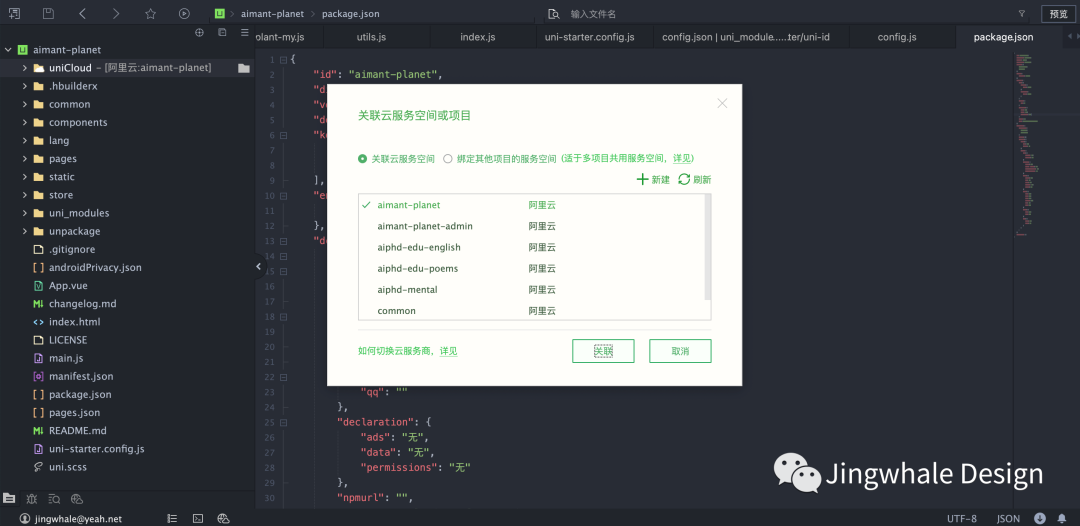Collapse sidebar with the left arrow handle
The width and height of the screenshot is (1080, 526).
(x=258, y=266)
